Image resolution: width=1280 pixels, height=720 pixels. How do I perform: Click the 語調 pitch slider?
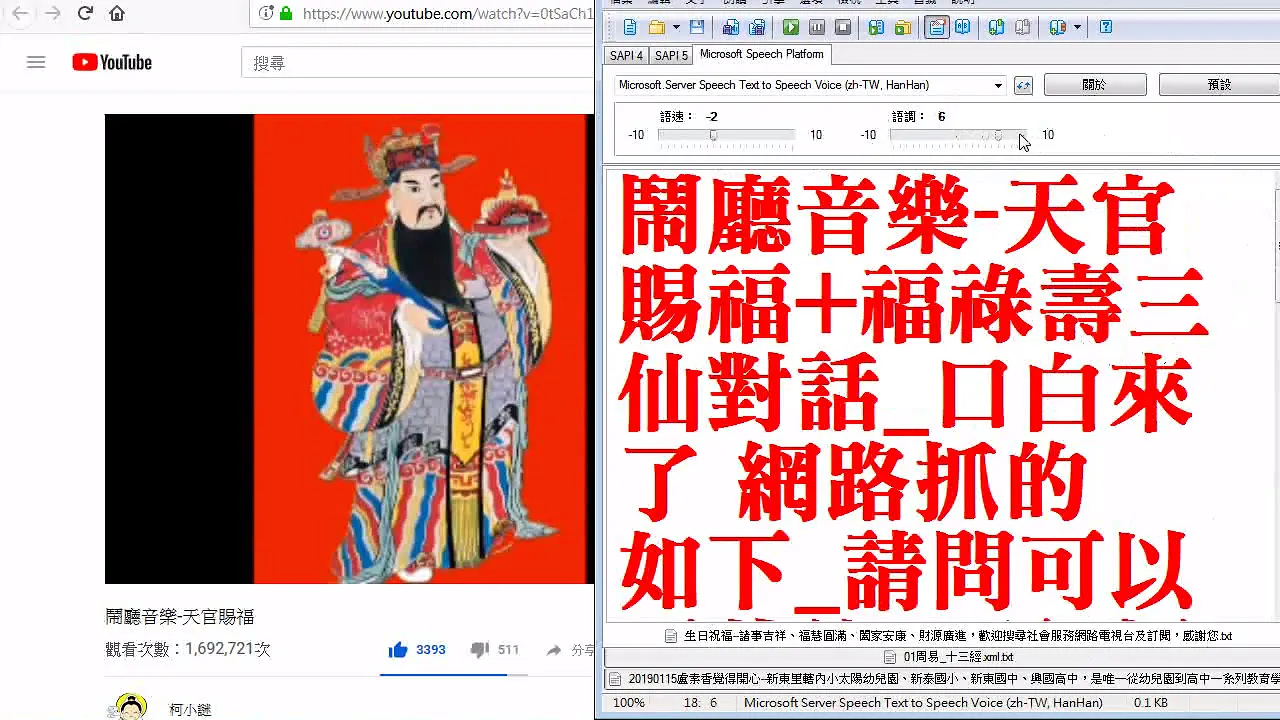coord(958,135)
